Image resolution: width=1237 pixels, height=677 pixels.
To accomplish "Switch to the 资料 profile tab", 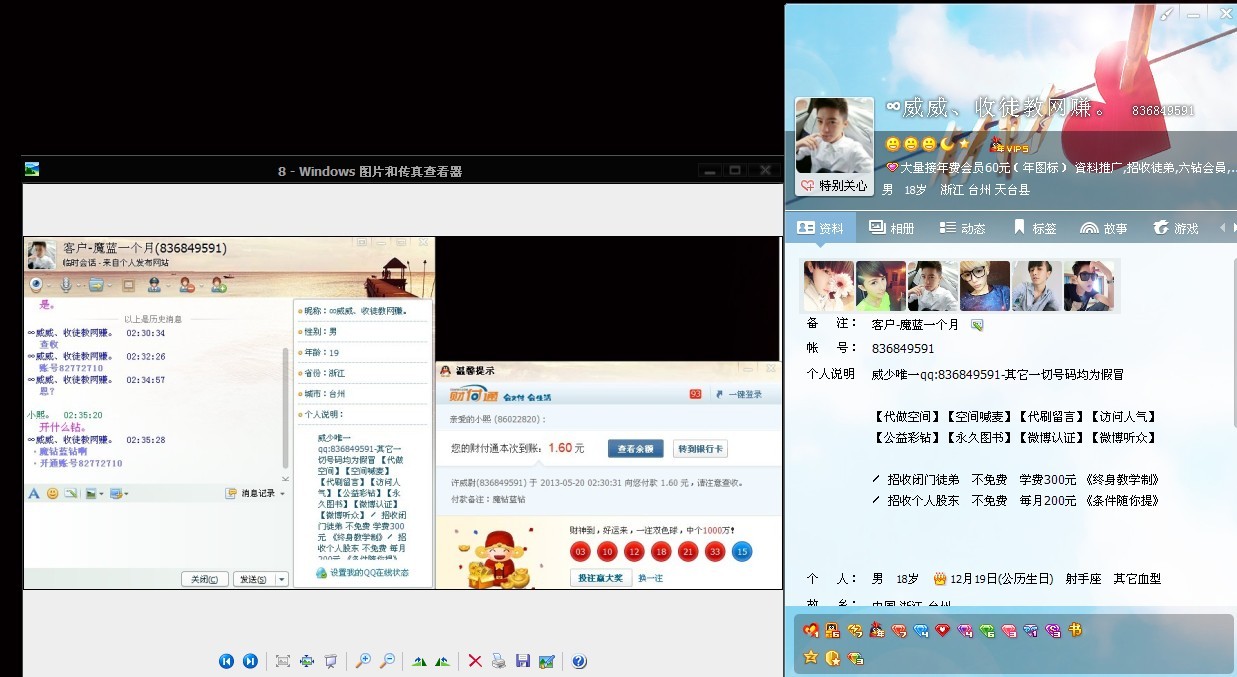I will pos(820,228).
